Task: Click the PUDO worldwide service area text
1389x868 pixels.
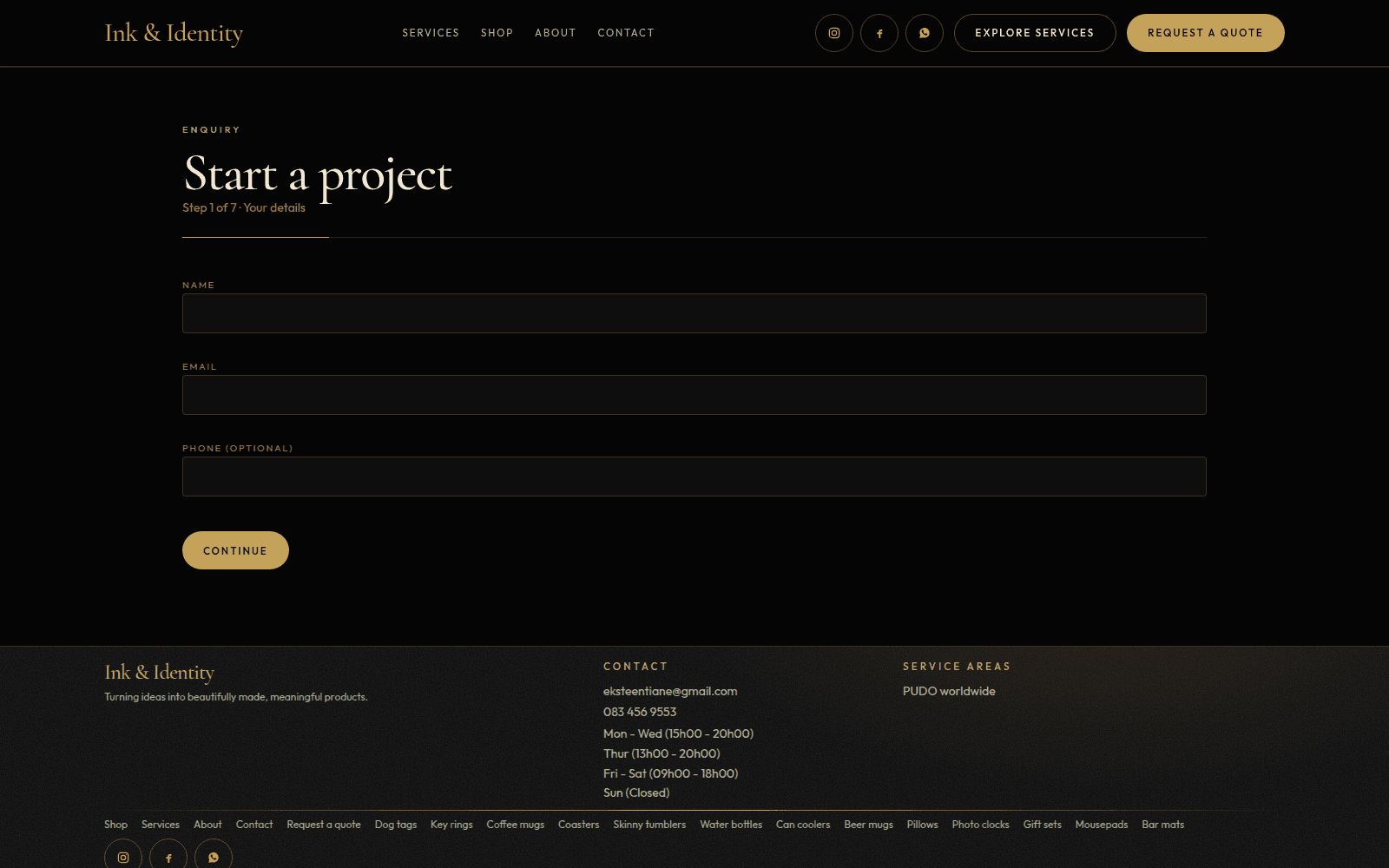Action: (x=949, y=691)
